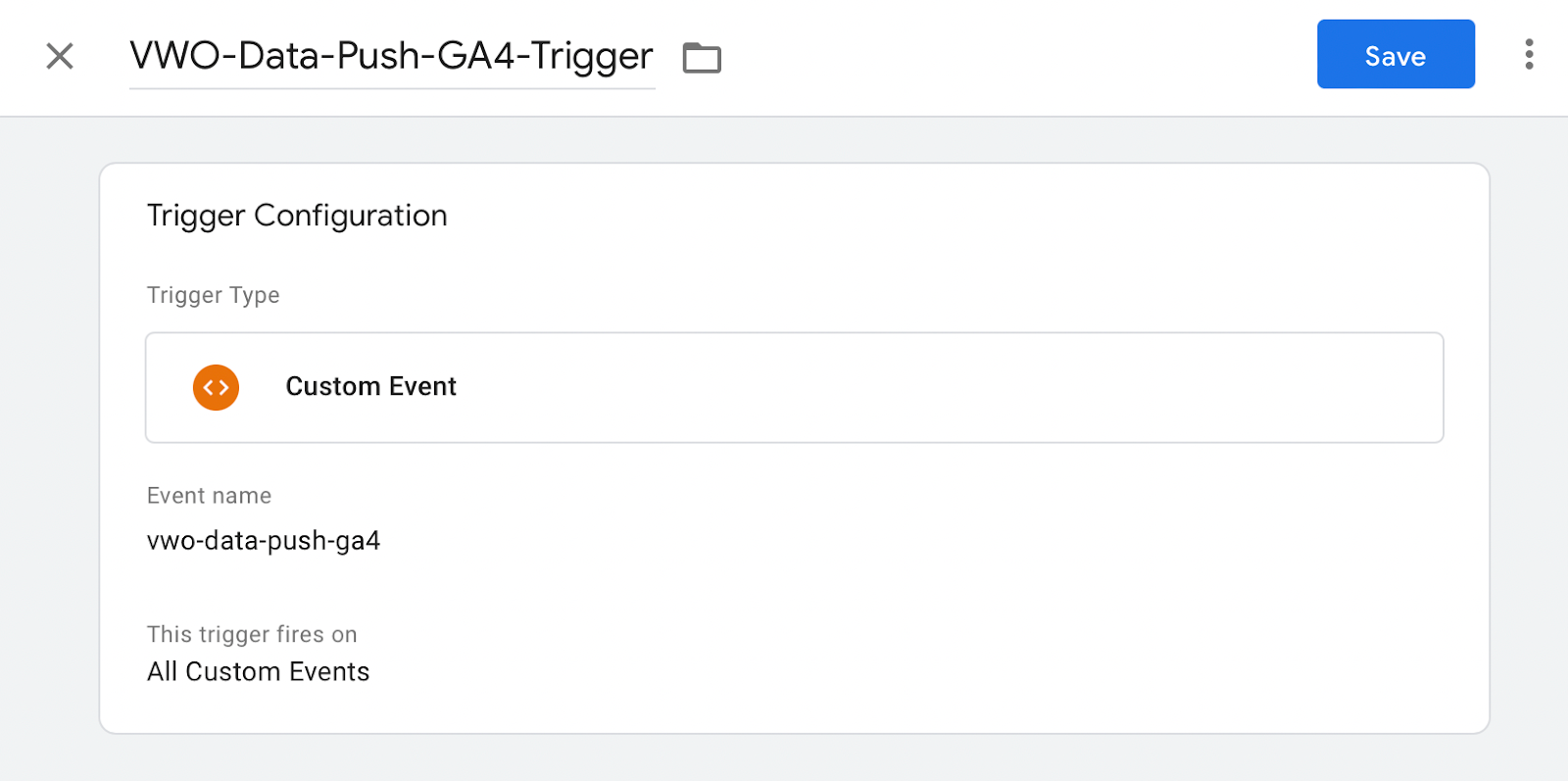Edit the VWO-Data-Push-GA4-Trigger name field
1568x781 pixels.
(392, 56)
